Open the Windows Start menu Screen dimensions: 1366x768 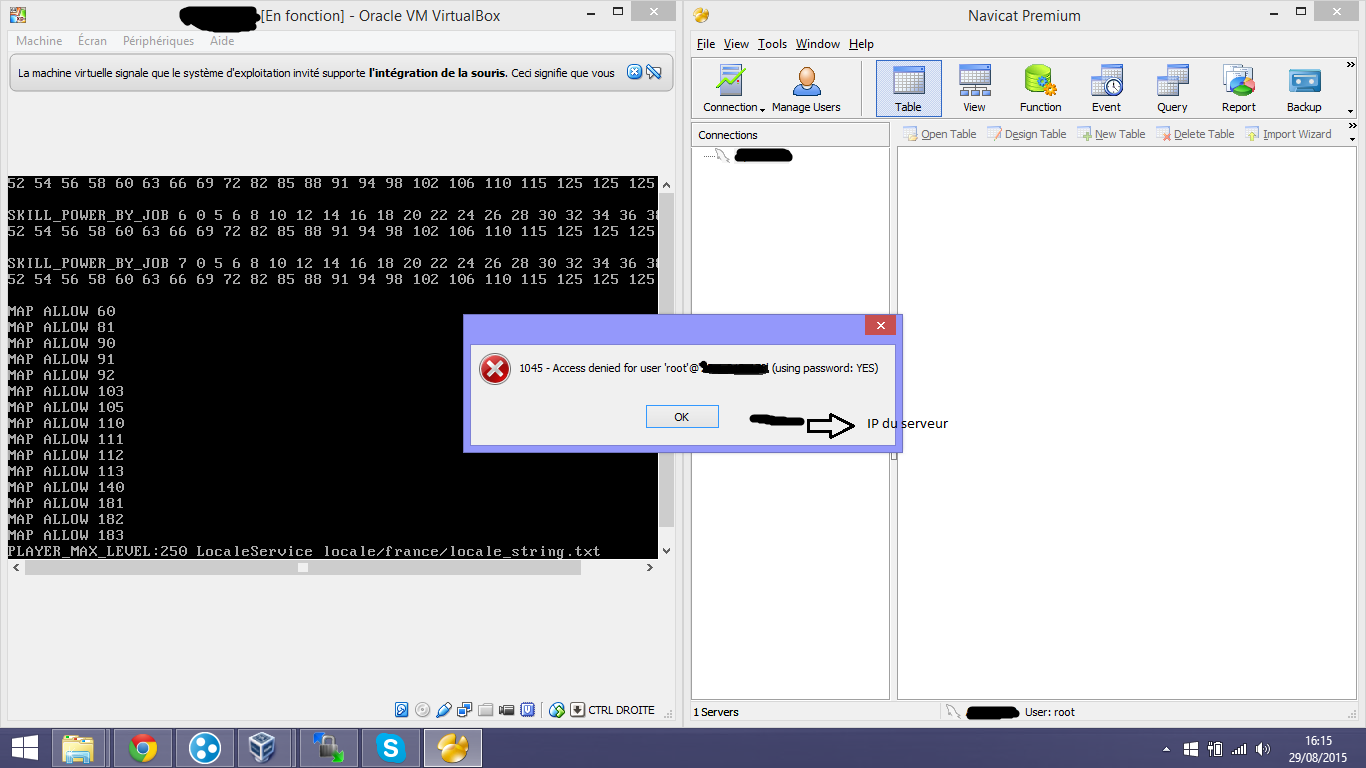click(25, 748)
